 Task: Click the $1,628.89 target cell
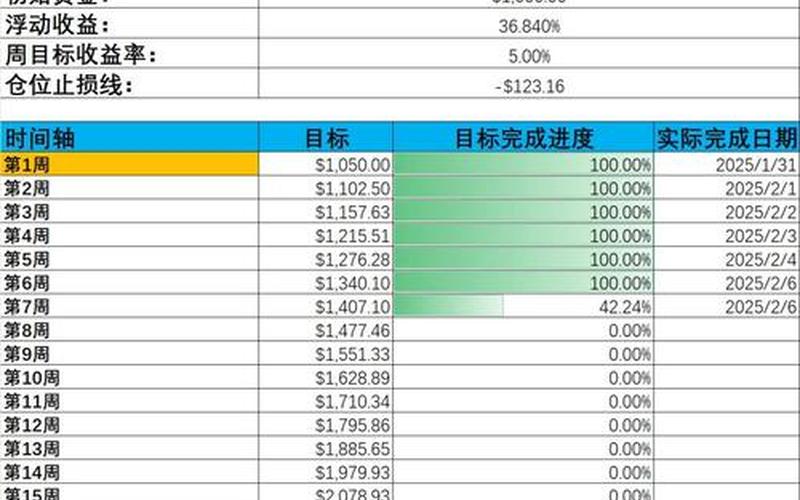[326, 377]
